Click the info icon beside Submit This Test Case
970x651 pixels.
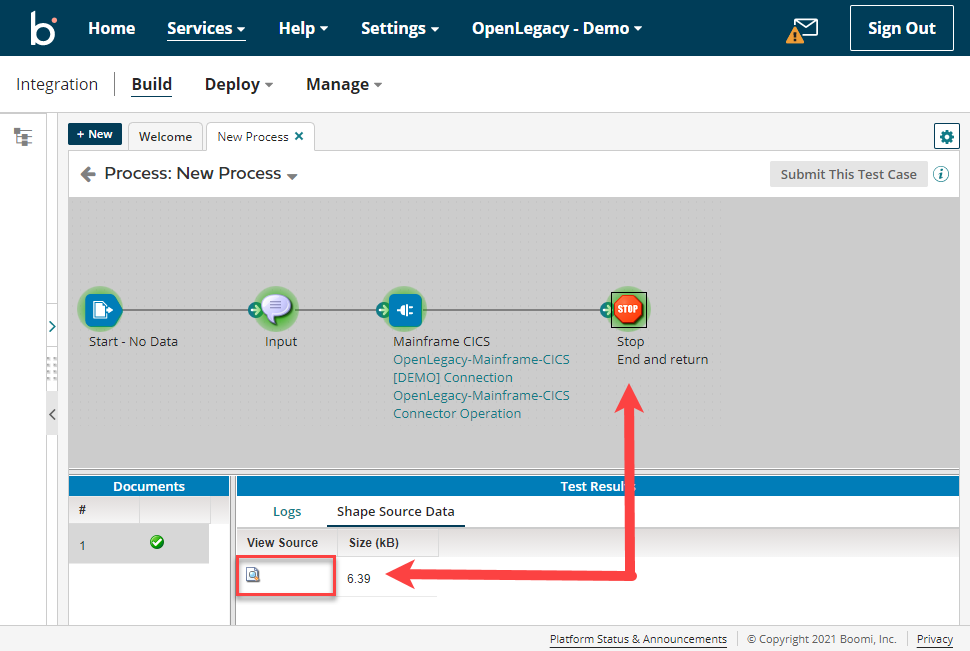click(x=940, y=173)
